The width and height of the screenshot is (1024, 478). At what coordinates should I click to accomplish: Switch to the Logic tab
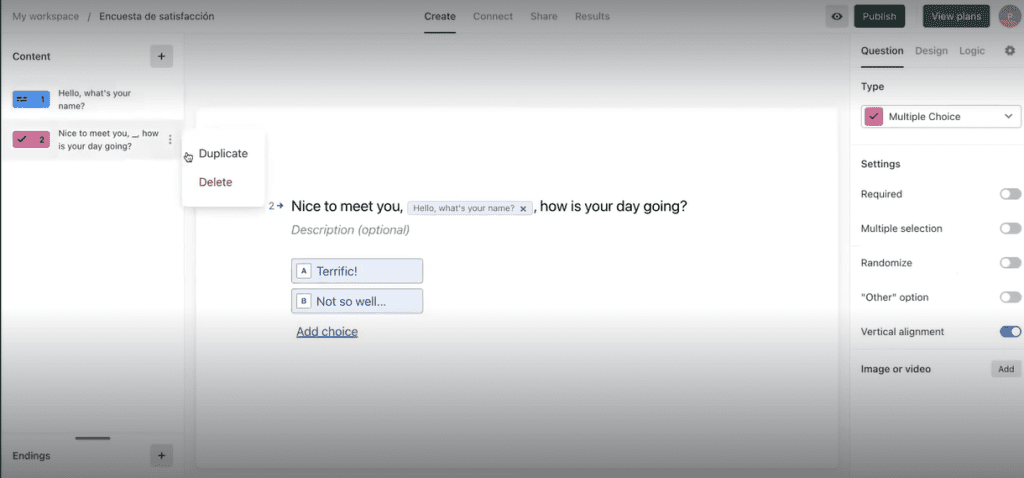click(972, 51)
